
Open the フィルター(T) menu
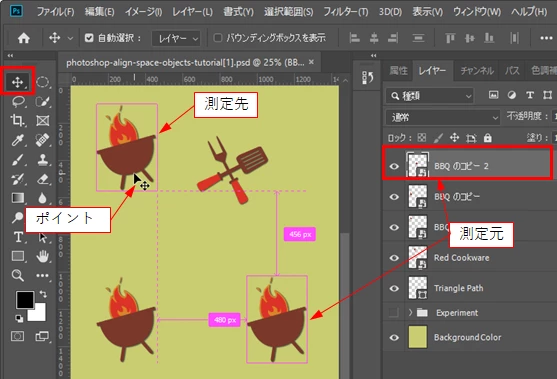tap(346, 12)
